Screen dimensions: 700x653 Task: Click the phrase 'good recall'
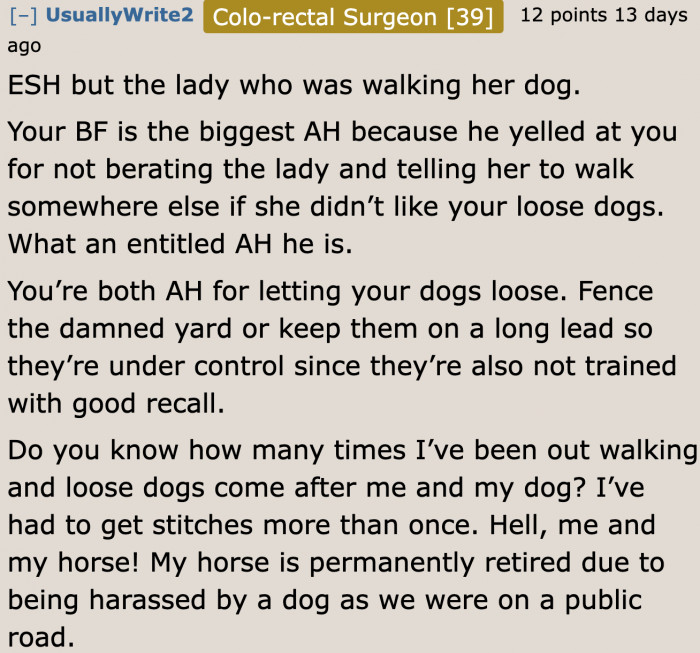tap(150, 404)
